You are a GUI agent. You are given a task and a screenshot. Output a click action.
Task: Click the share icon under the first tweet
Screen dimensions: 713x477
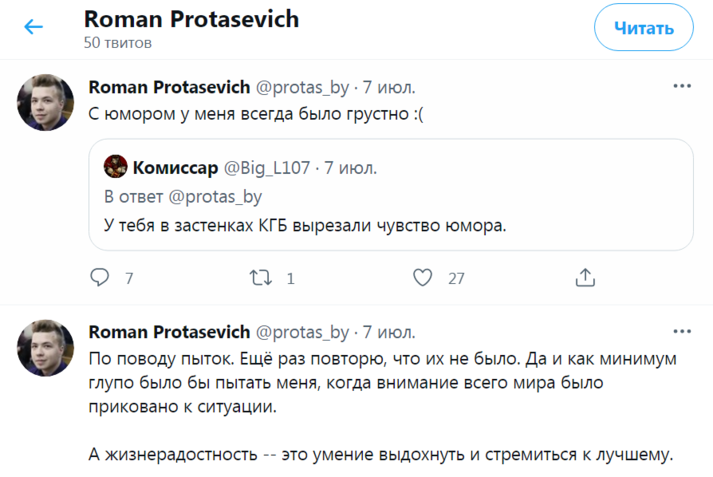(x=587, y=277)
